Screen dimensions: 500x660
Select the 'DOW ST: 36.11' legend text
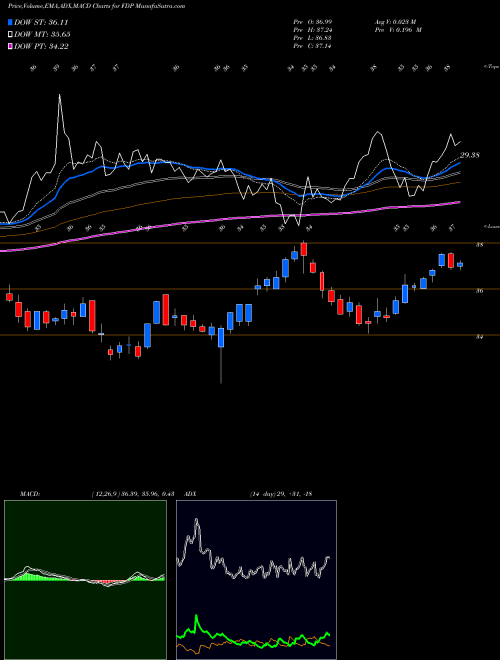pyautogui.click(x=41, y=22)
